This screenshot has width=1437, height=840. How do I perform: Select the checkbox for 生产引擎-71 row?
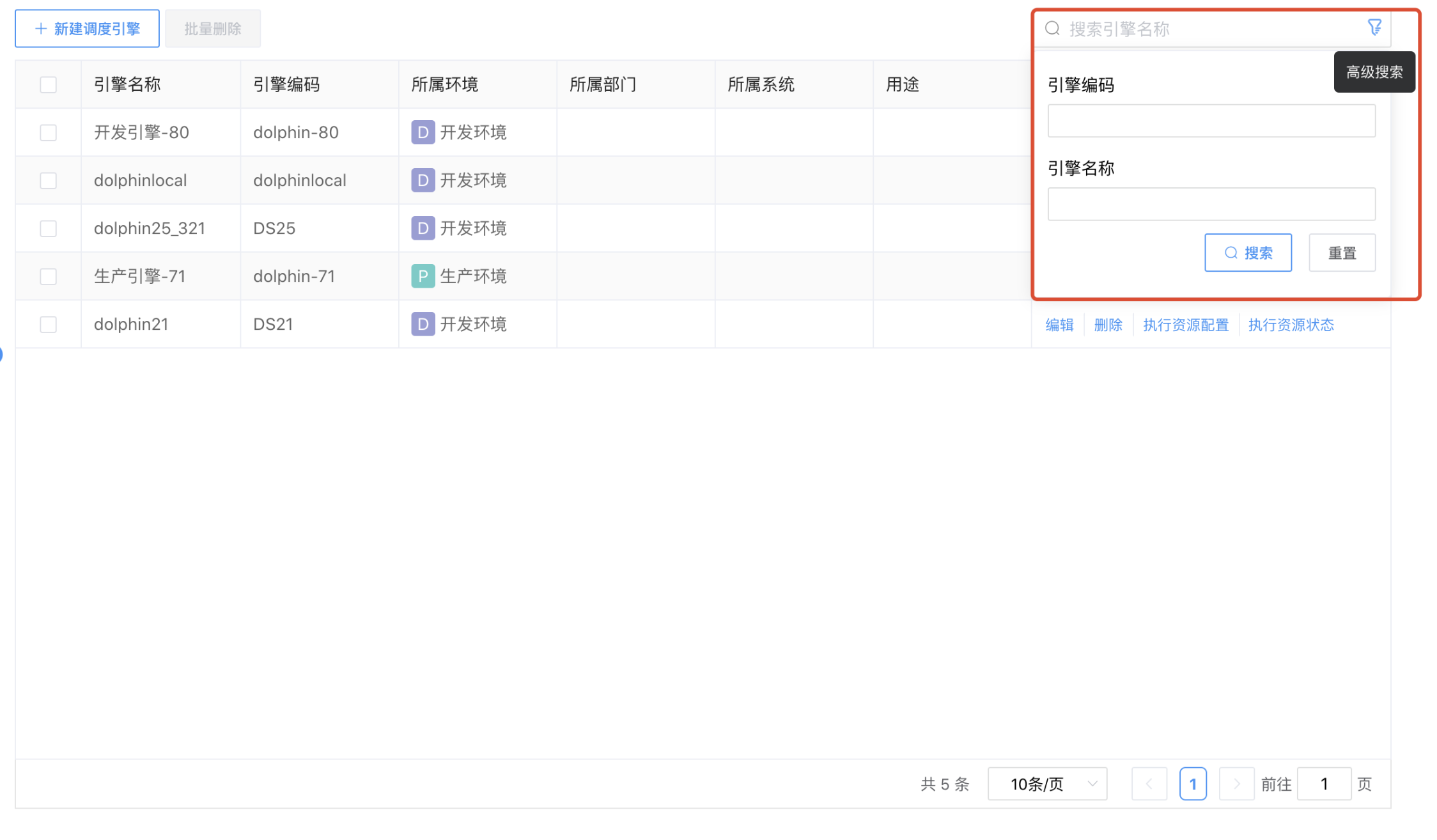point(48,276)
